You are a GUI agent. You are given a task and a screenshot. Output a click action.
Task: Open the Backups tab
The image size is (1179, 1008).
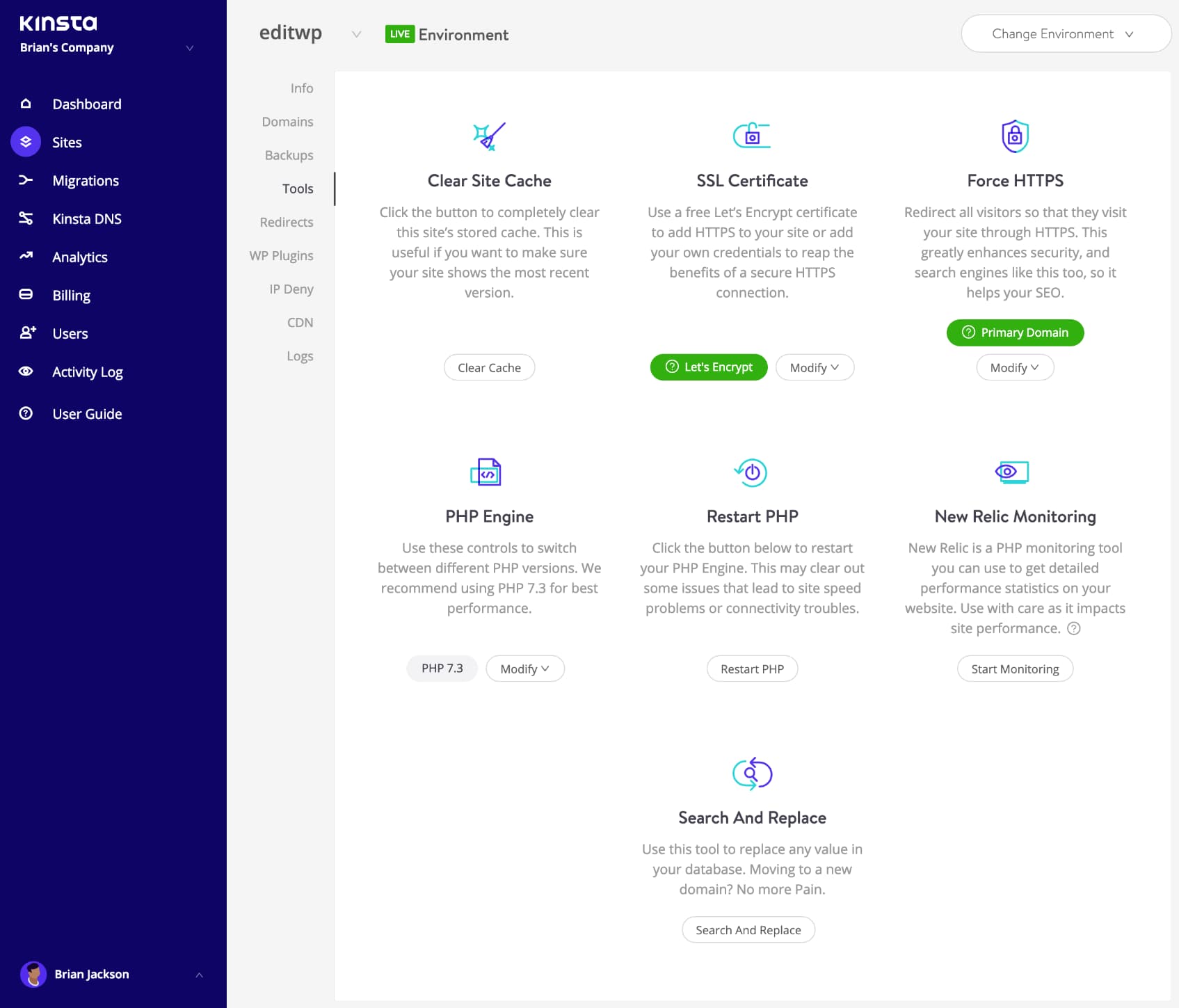coord(289,155)
